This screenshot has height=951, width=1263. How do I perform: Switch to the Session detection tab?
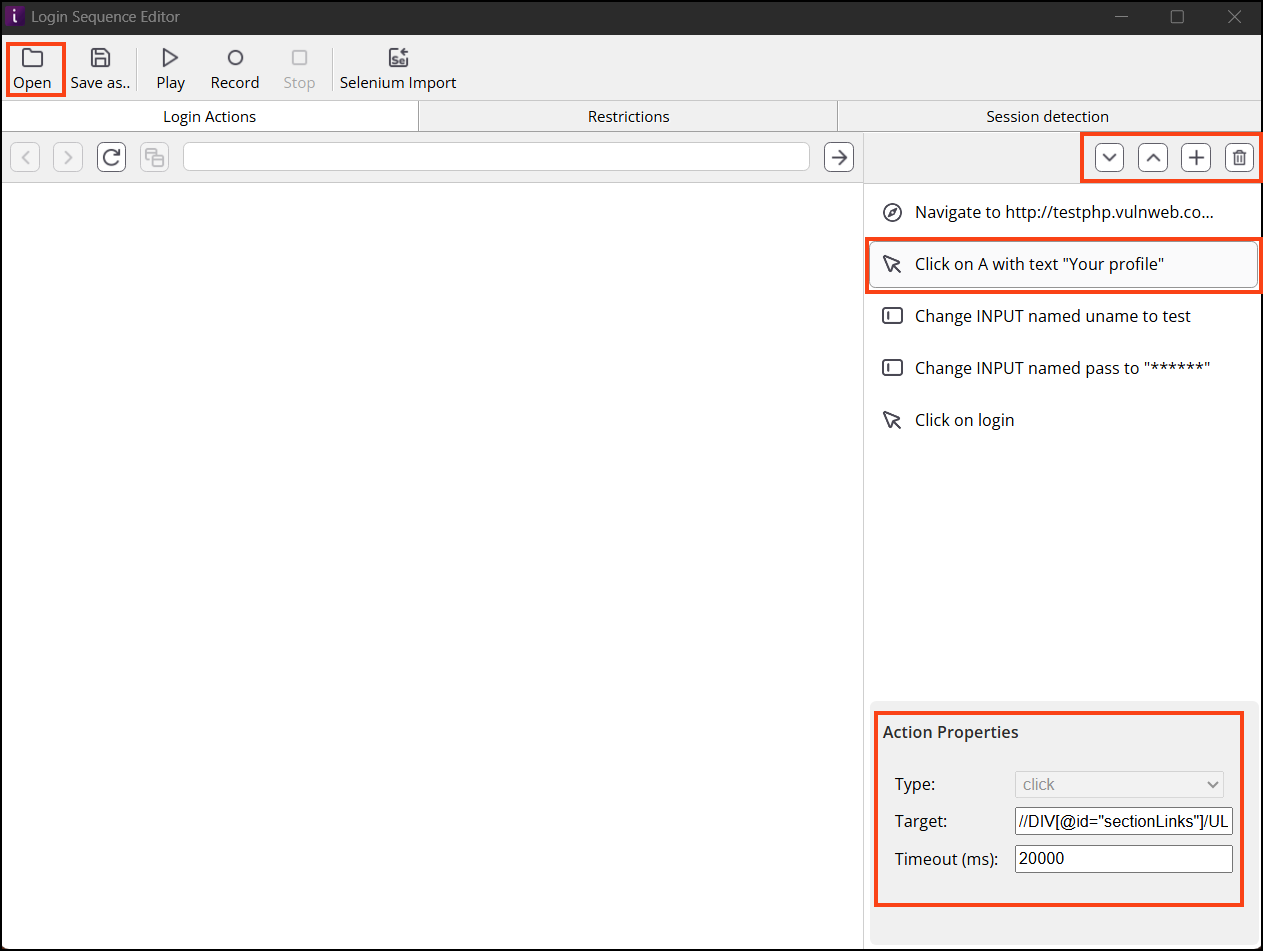tap(1047, 116)
